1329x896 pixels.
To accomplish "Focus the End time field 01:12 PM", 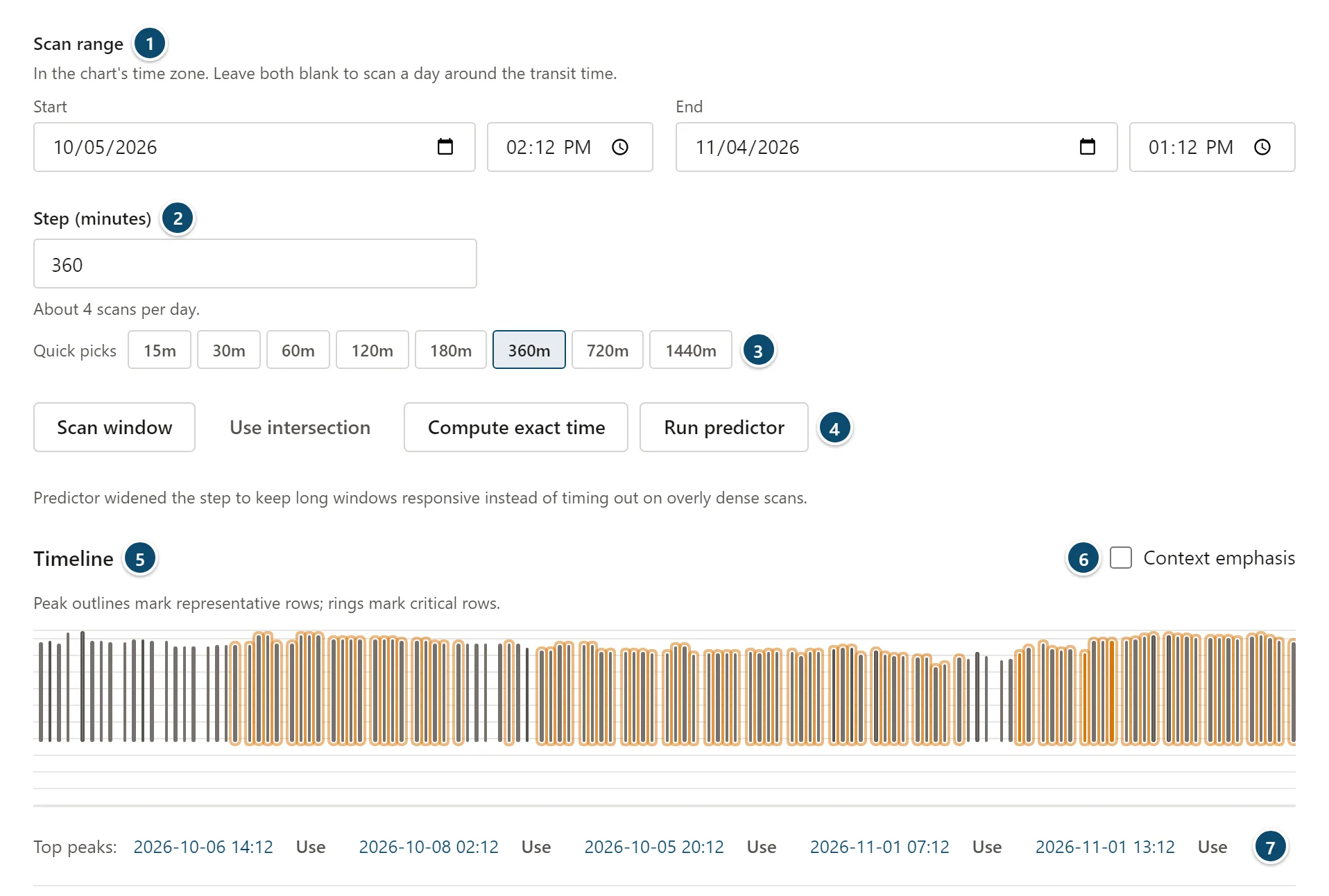I will click(1212, 147).
